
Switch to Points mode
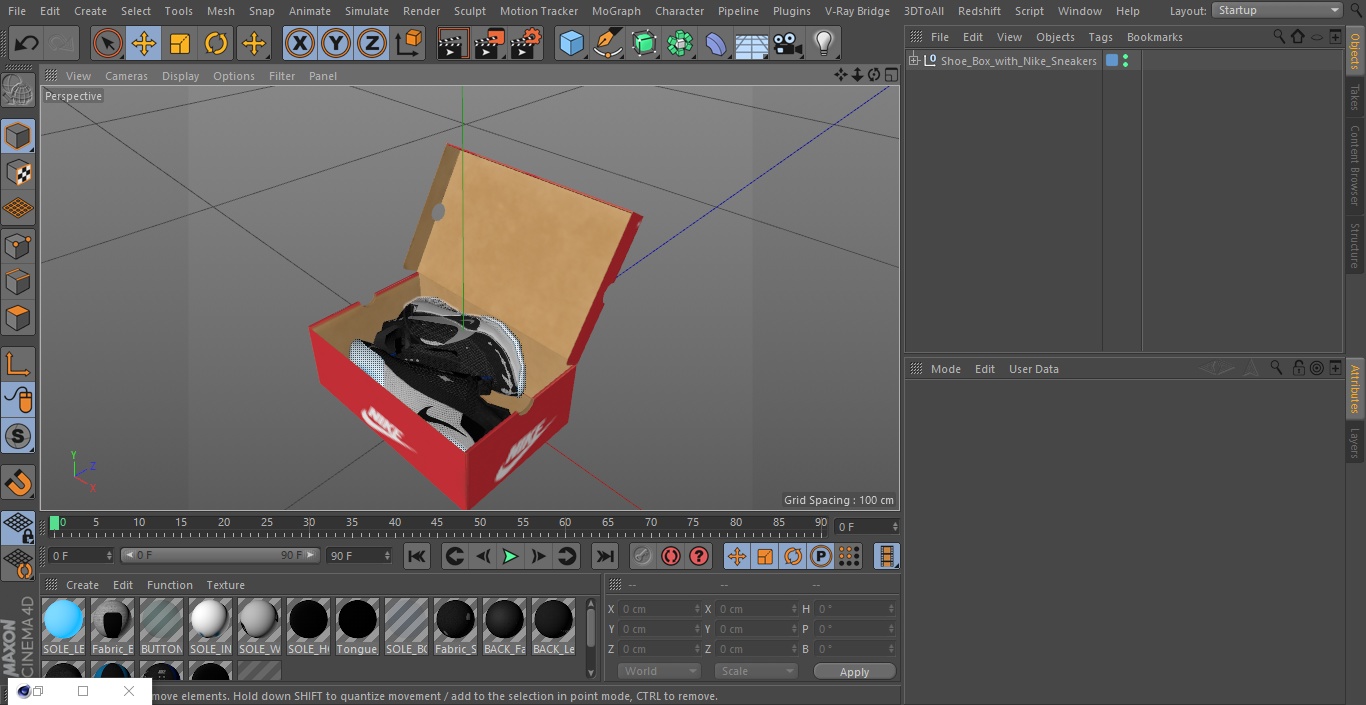pos(18,245)
